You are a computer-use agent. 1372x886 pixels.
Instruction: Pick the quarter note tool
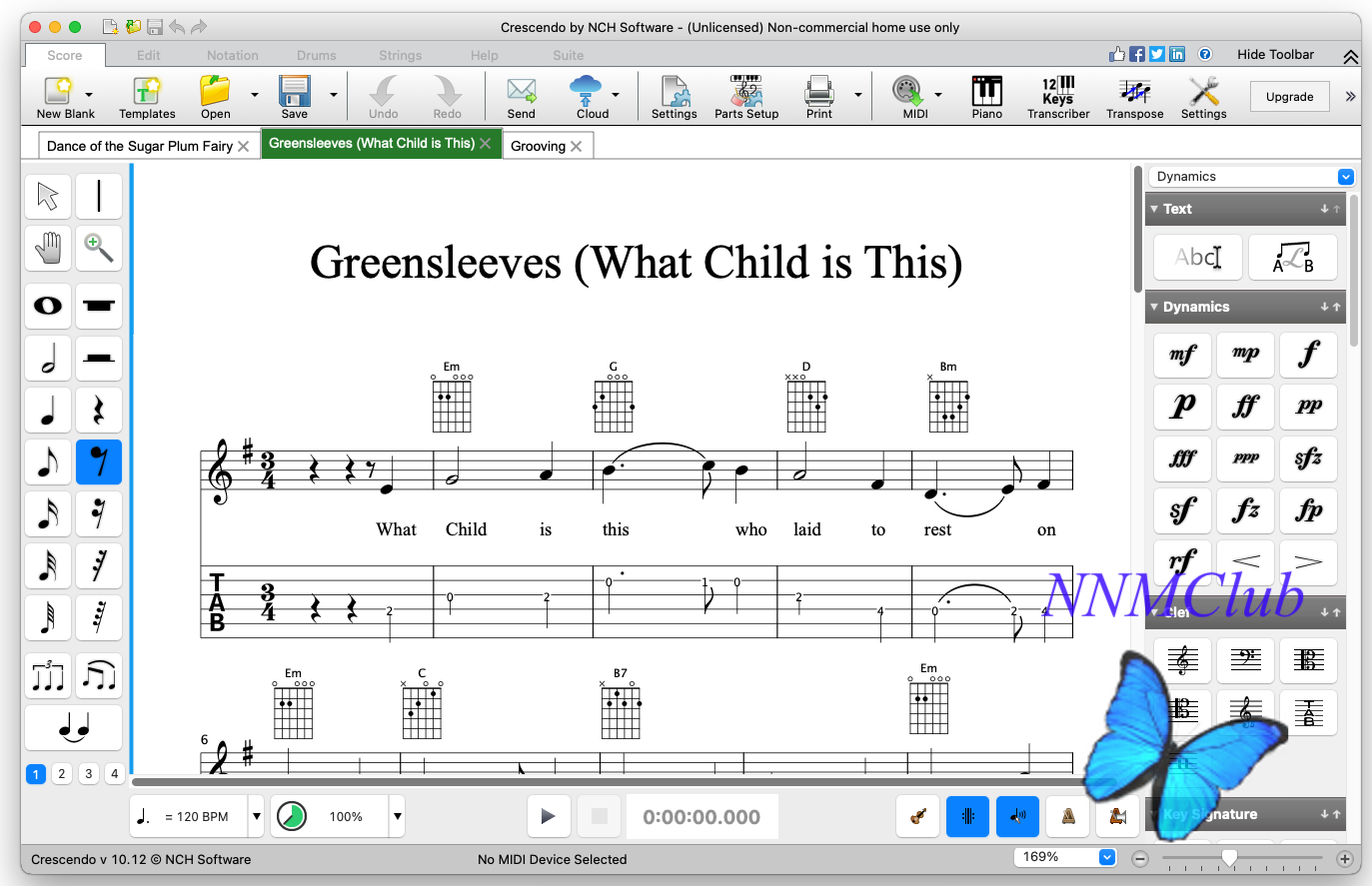[x=48, y=410]
